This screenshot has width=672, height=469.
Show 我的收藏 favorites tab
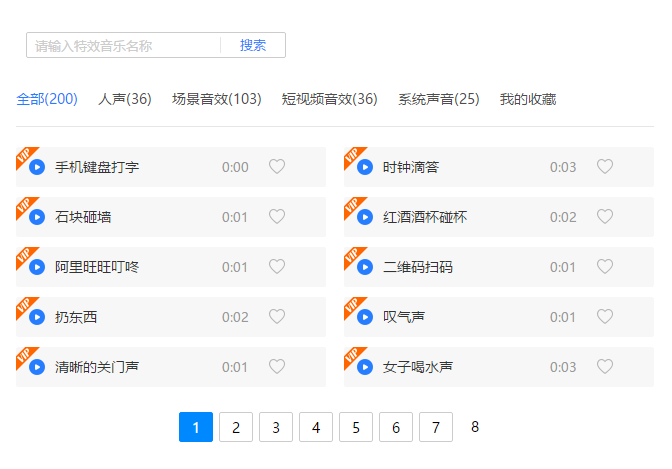click(528, 99)
